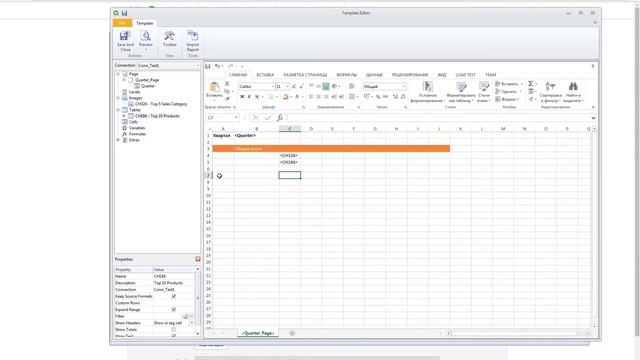Switch to the ФОРМУЛЫ ribbon tab
Screen dimensions: 640x360
347,75
